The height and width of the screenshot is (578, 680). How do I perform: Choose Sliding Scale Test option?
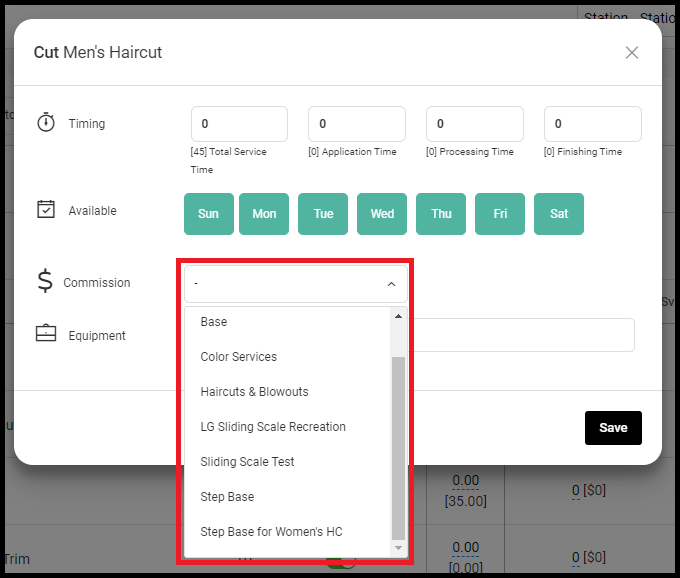(x=288, y=462)
